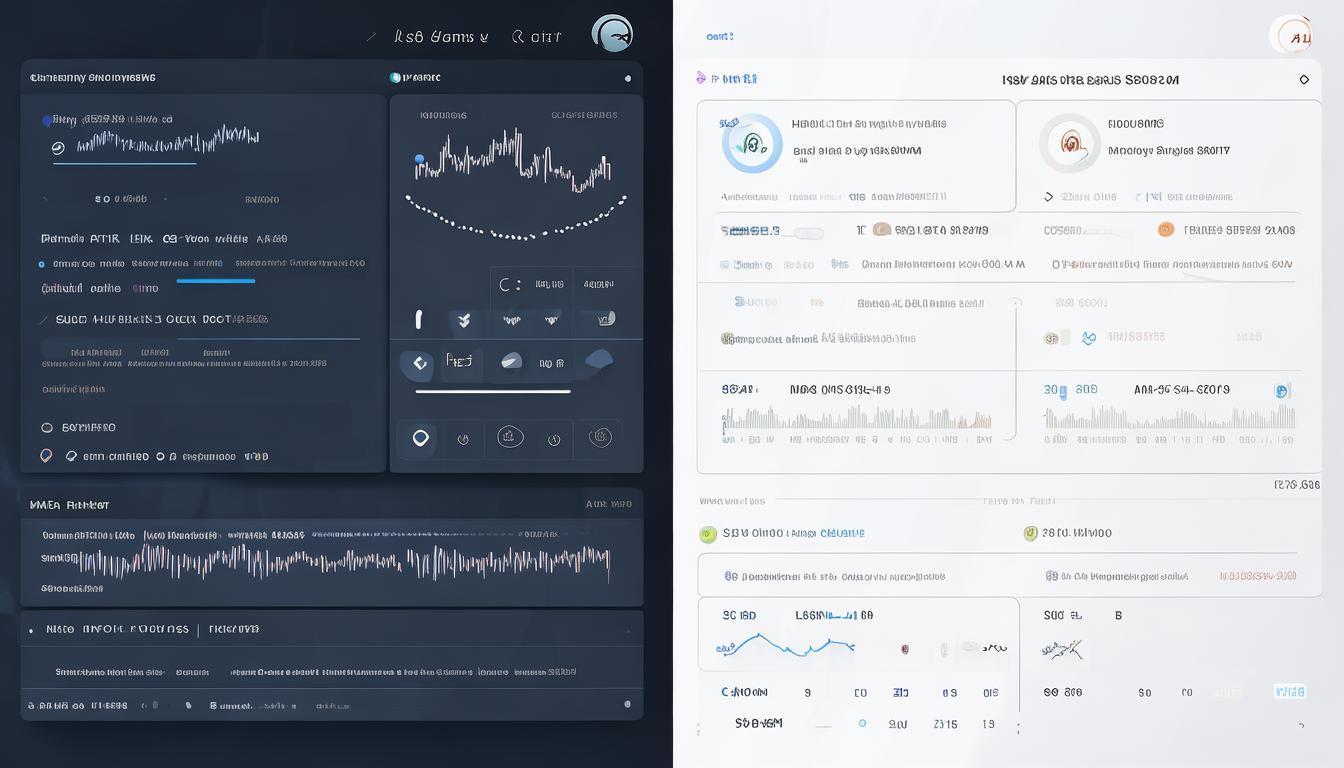Click the round profile avatar in dark header

click(x=612, y=34)
